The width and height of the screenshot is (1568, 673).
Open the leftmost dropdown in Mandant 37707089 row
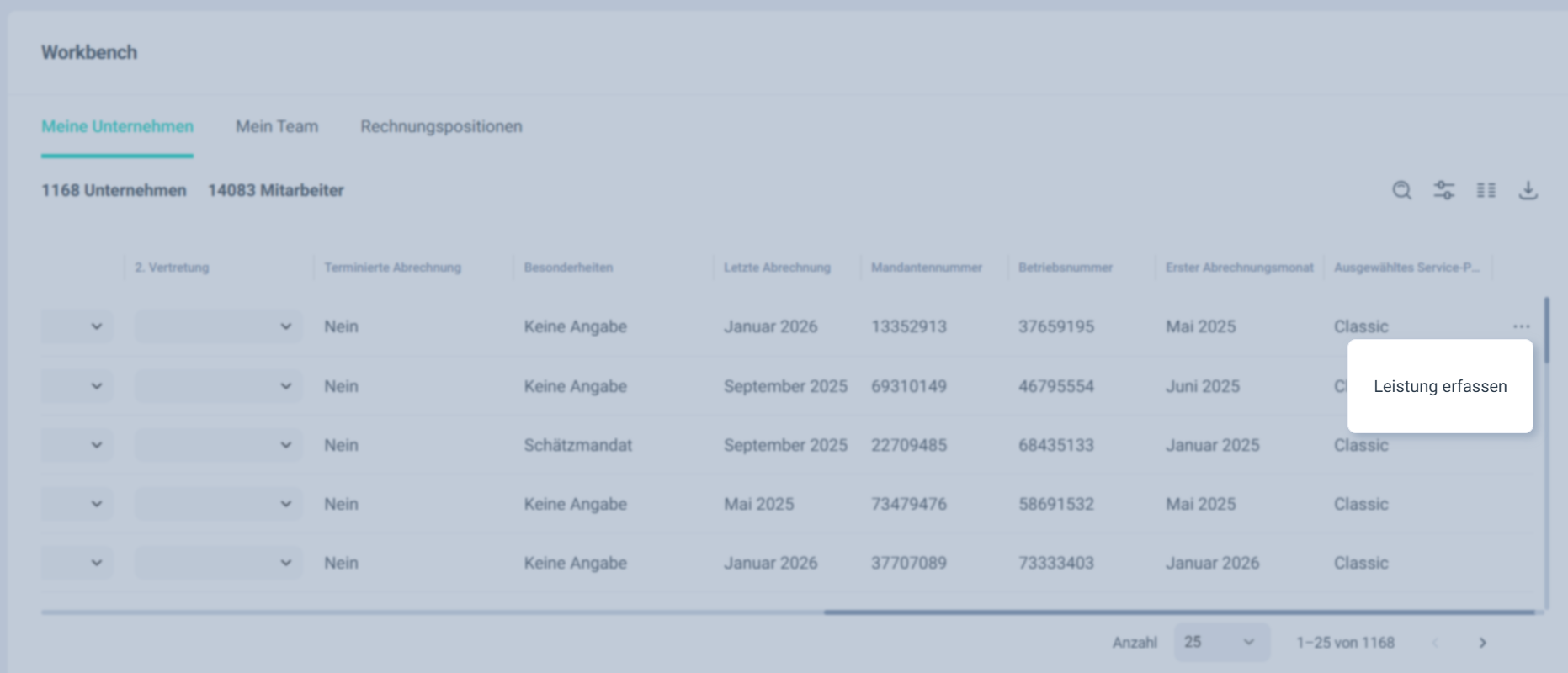(77, 563)
